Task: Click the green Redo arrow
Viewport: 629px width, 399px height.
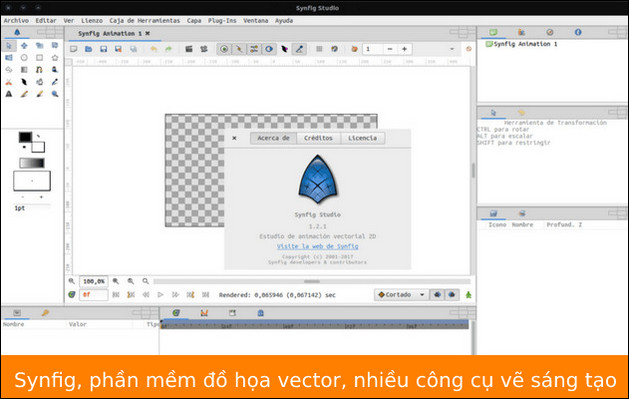Action: (168, 49)
